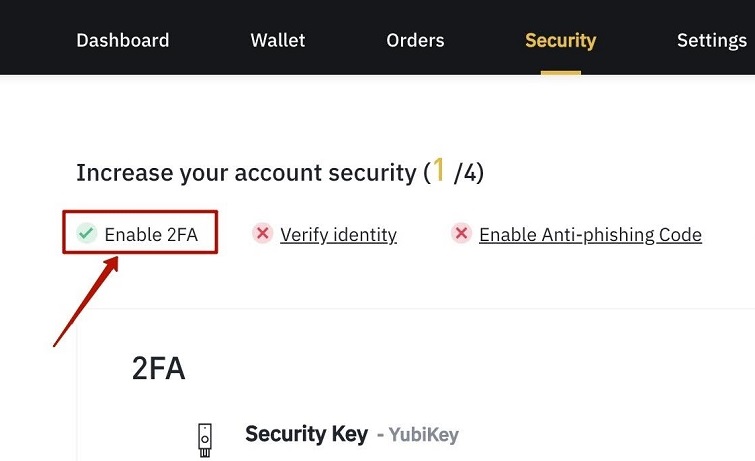Viewport: 755px width, 461px height.
Task: Click the red X icon beside Anti-phishing Code
Action: click(x=461, y=234)
